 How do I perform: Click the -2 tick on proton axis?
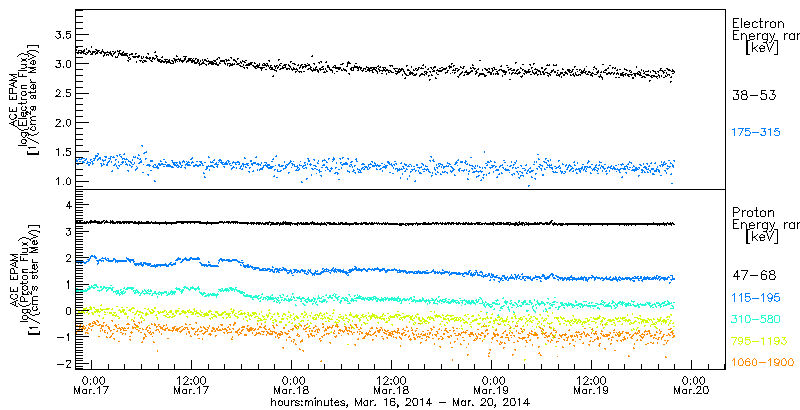coord(62,364)
